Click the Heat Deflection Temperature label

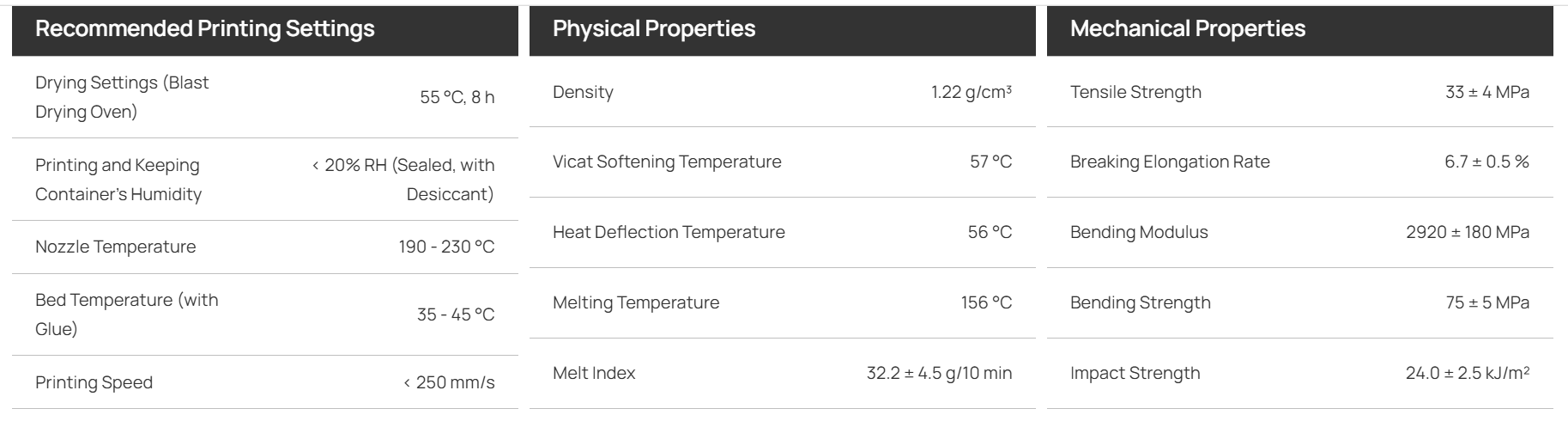point(669,232)
